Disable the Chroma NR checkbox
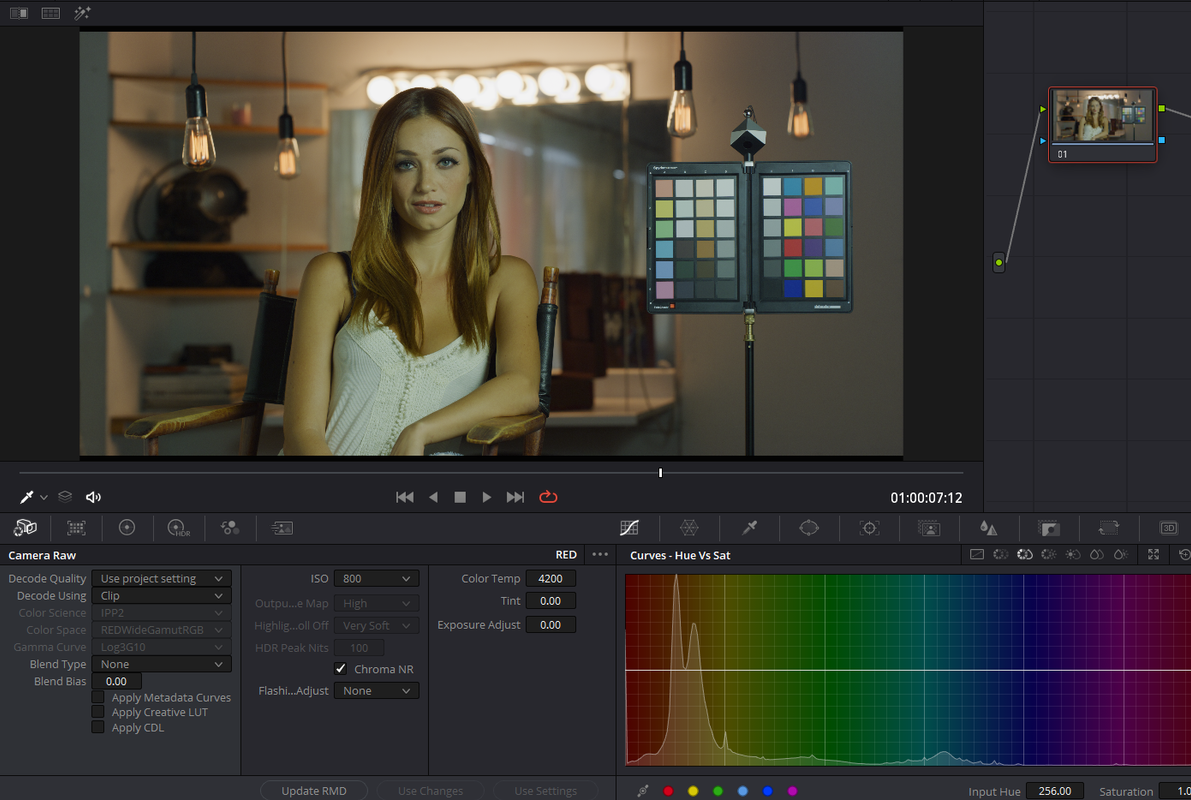The height and width of the screenshot is (800, 1191). coord(340,669)
